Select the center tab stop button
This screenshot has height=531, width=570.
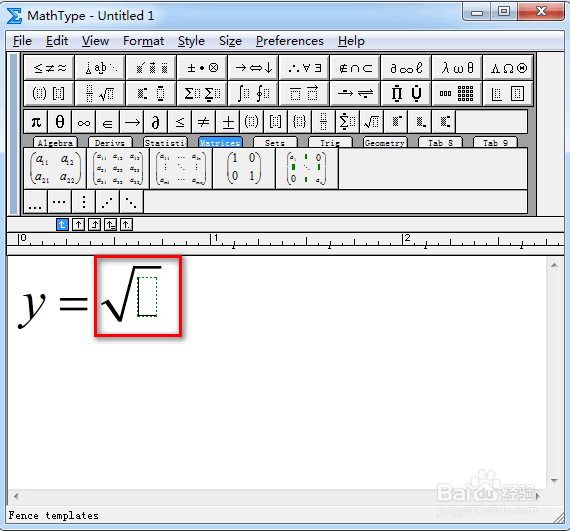(78, 225)
